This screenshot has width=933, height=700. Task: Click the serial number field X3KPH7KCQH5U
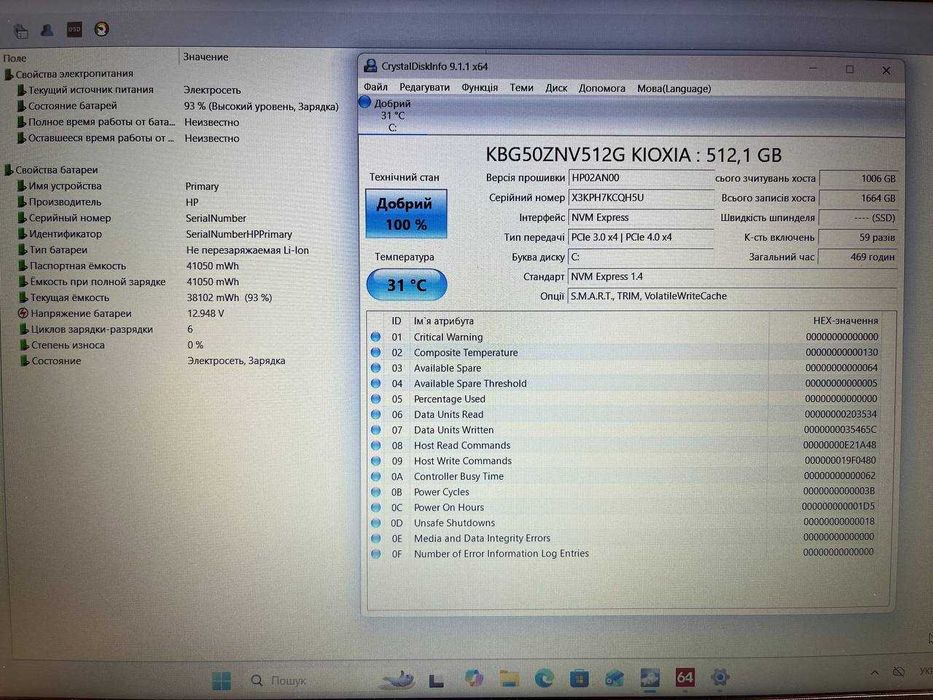[641, 197]
